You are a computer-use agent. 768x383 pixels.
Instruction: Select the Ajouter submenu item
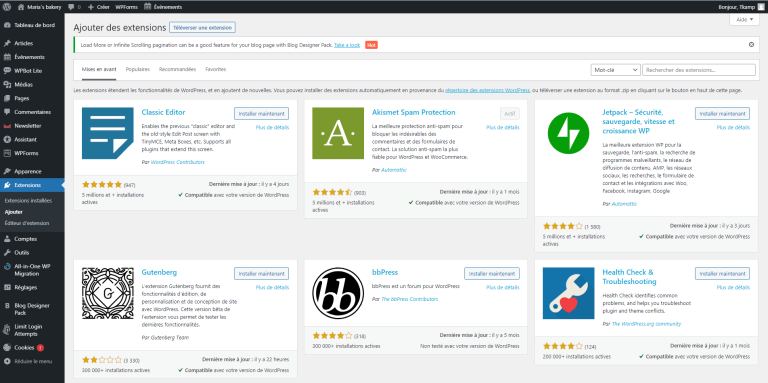[13, 212]
